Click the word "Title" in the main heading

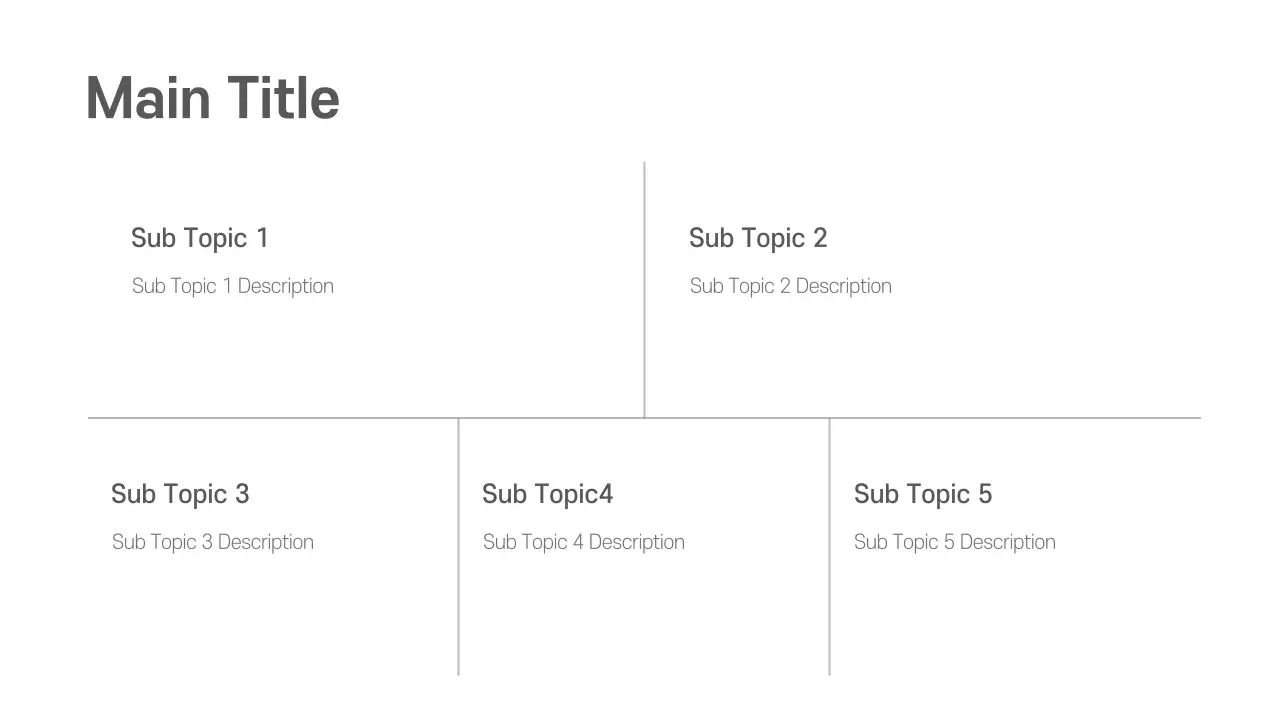(x=283, y=99)
